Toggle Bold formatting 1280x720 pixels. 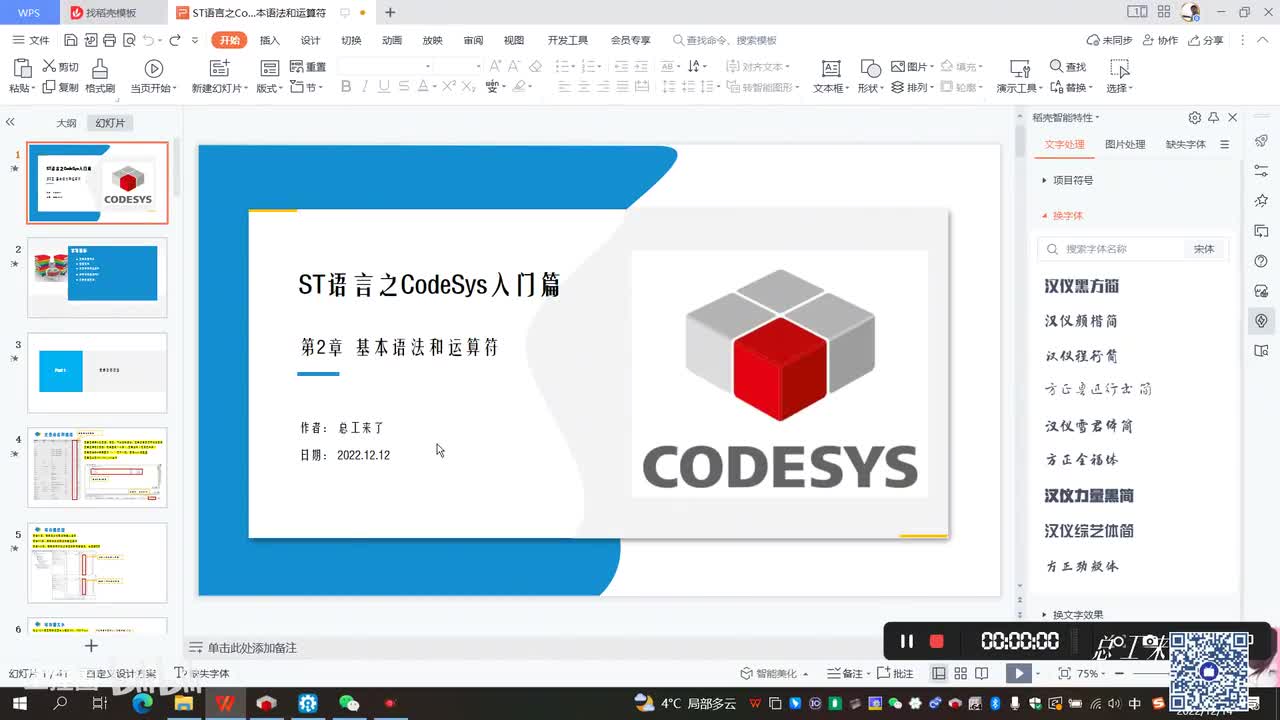[346, 87]
